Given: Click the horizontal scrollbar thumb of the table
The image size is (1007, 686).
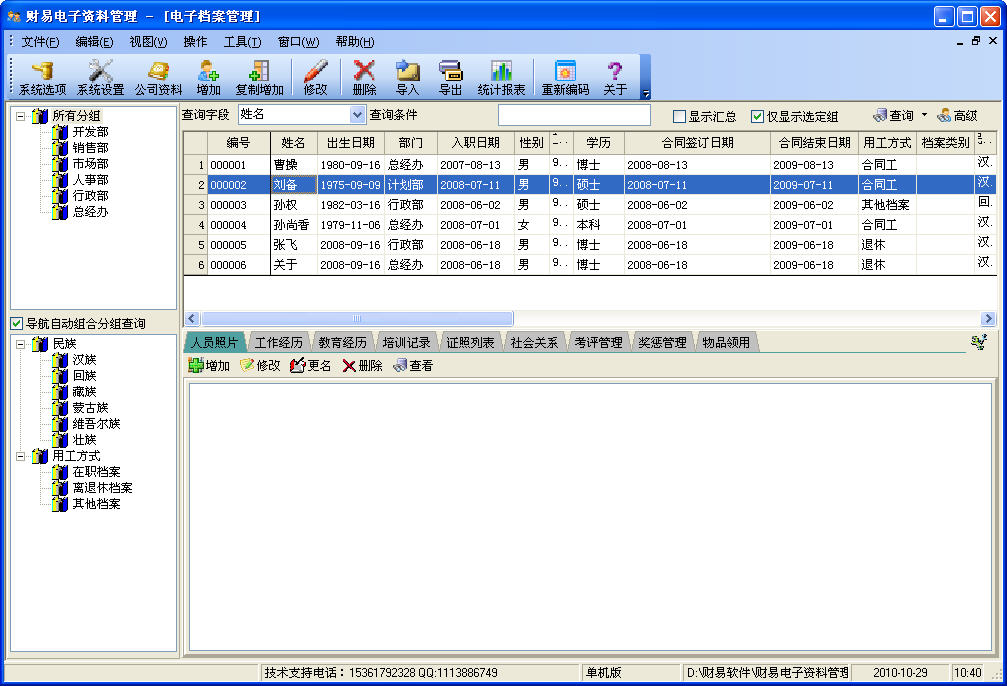Looking at the screenshot, I should coord(357,319).
